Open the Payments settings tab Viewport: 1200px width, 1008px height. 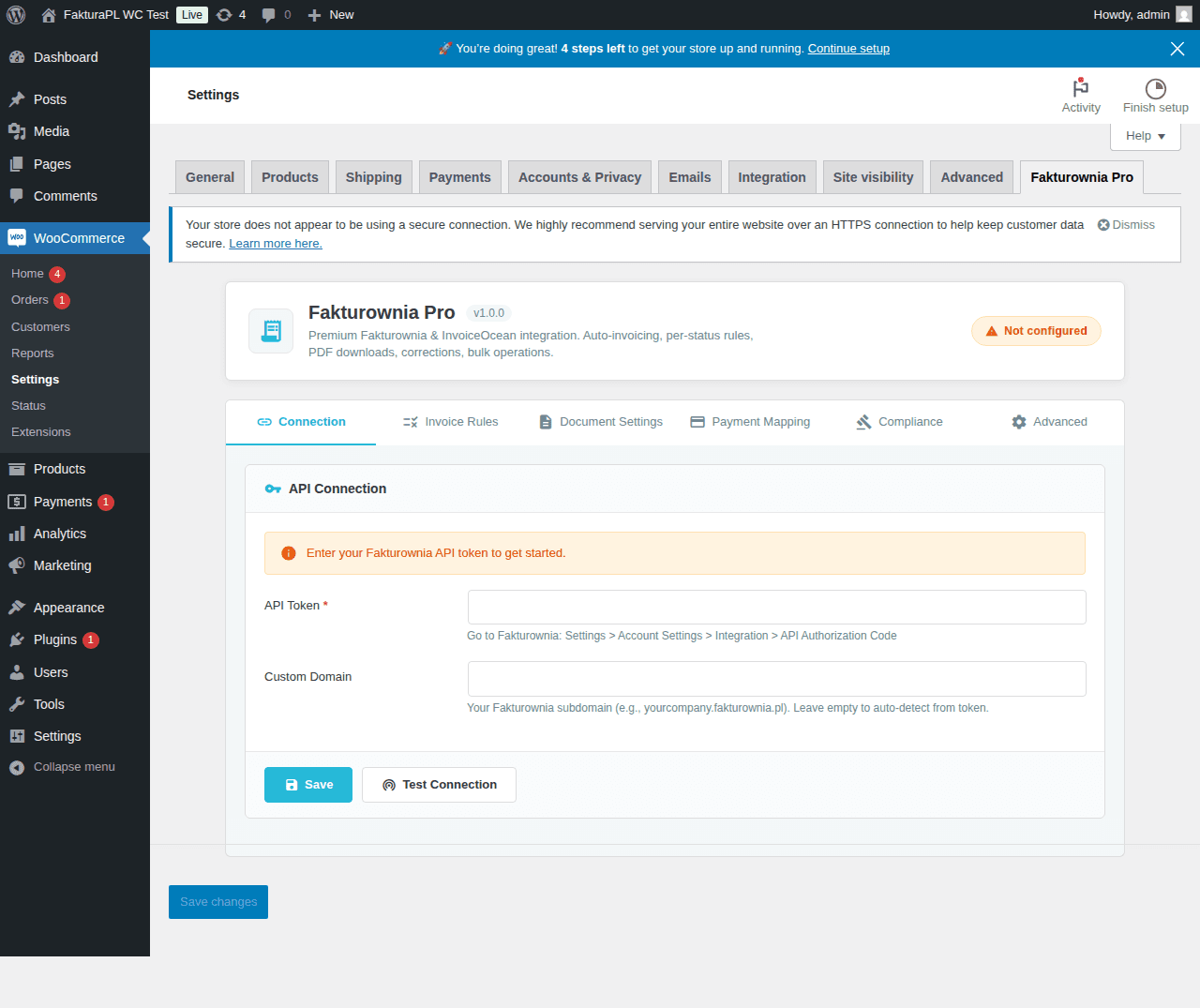tap(459, 176)
